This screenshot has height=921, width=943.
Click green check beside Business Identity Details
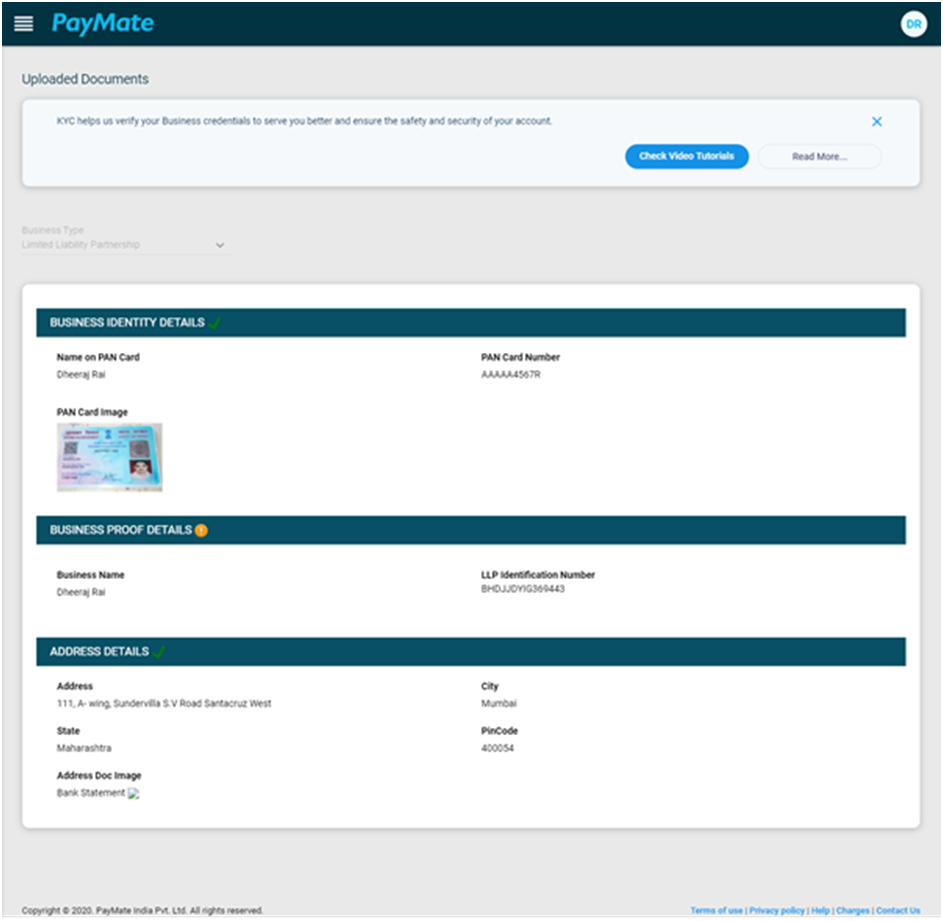(215, 322)
